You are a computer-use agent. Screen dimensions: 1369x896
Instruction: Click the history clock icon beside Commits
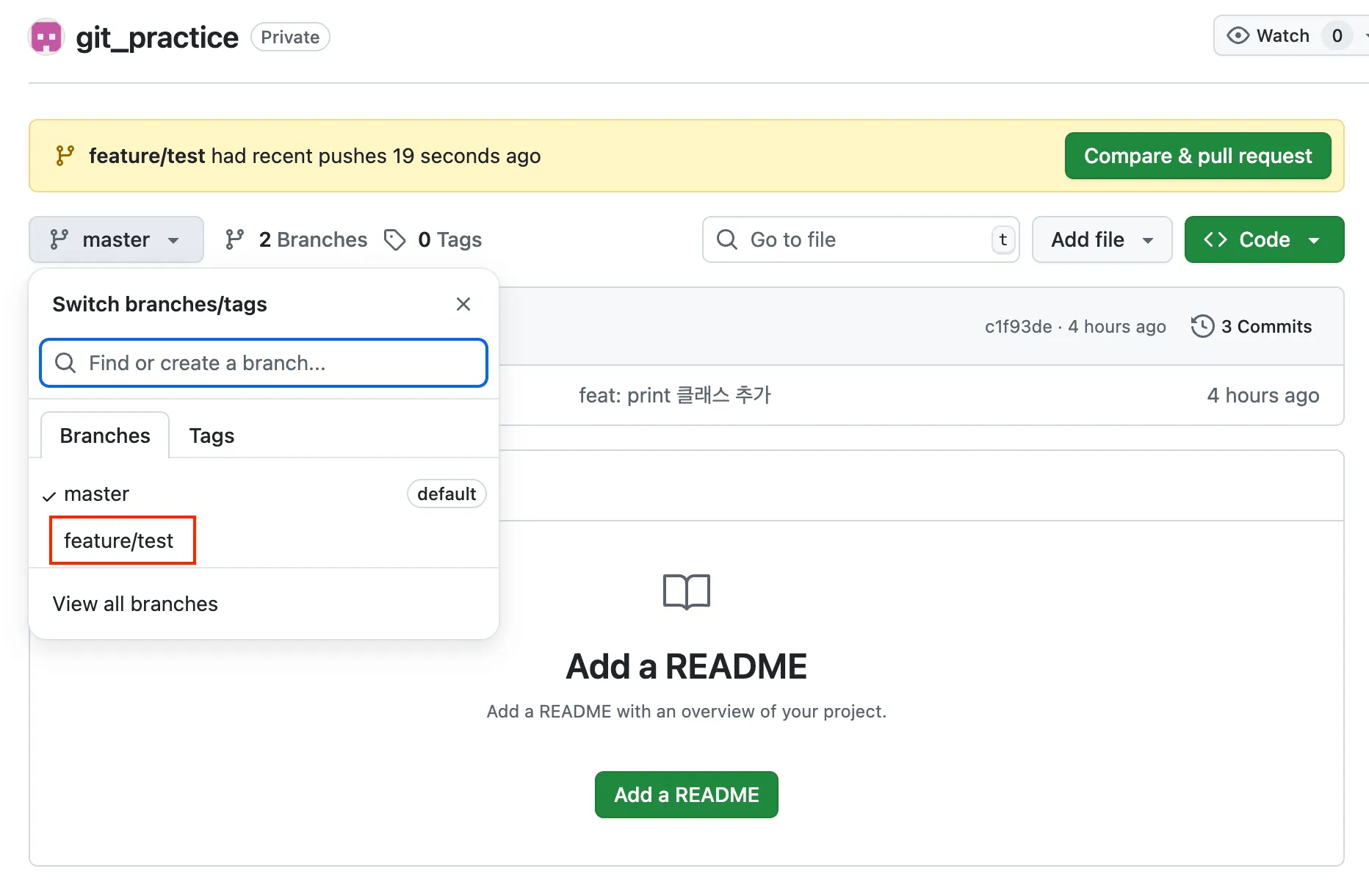coord(1202,326)
